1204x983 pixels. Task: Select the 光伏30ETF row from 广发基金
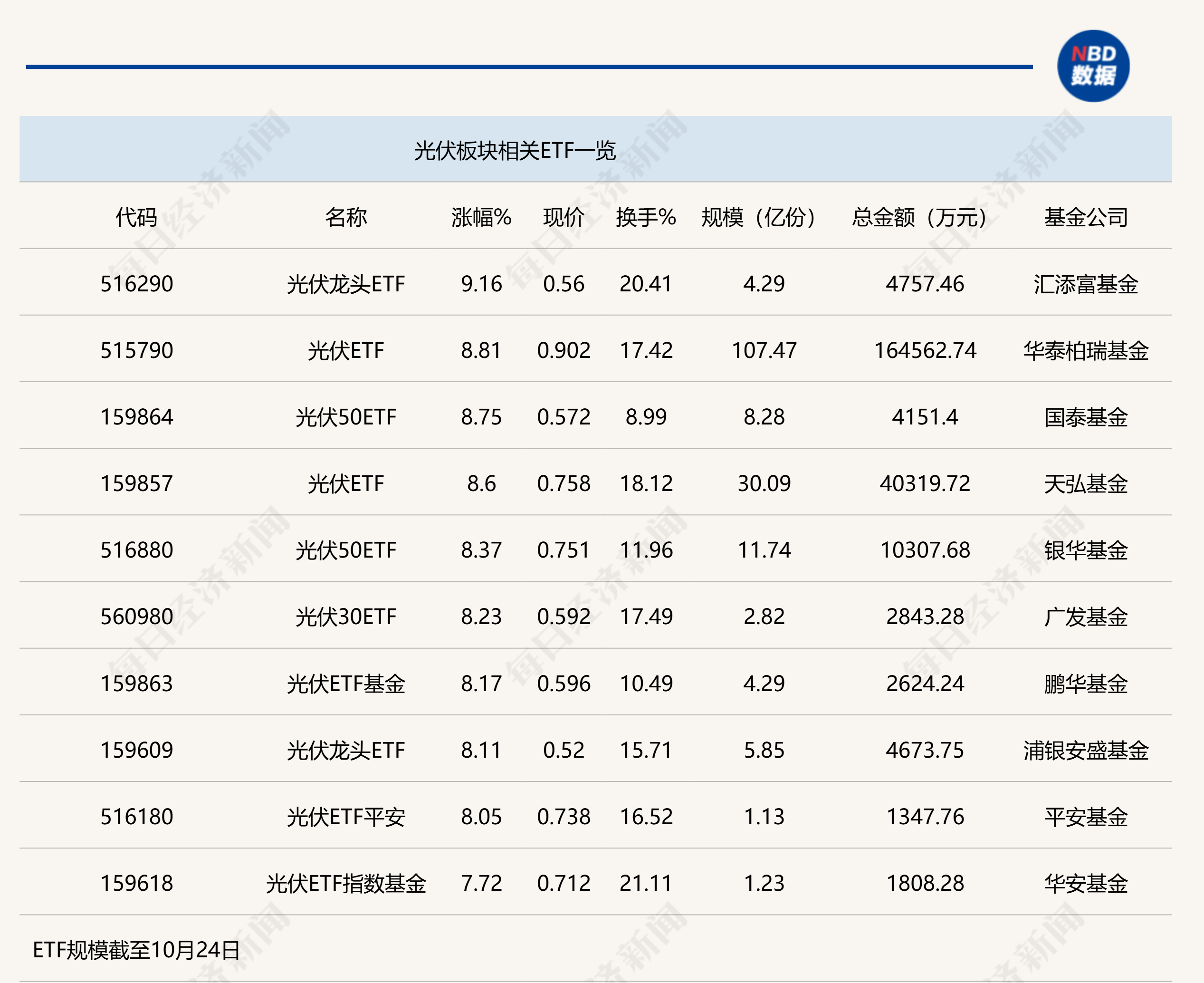(347, 616)
